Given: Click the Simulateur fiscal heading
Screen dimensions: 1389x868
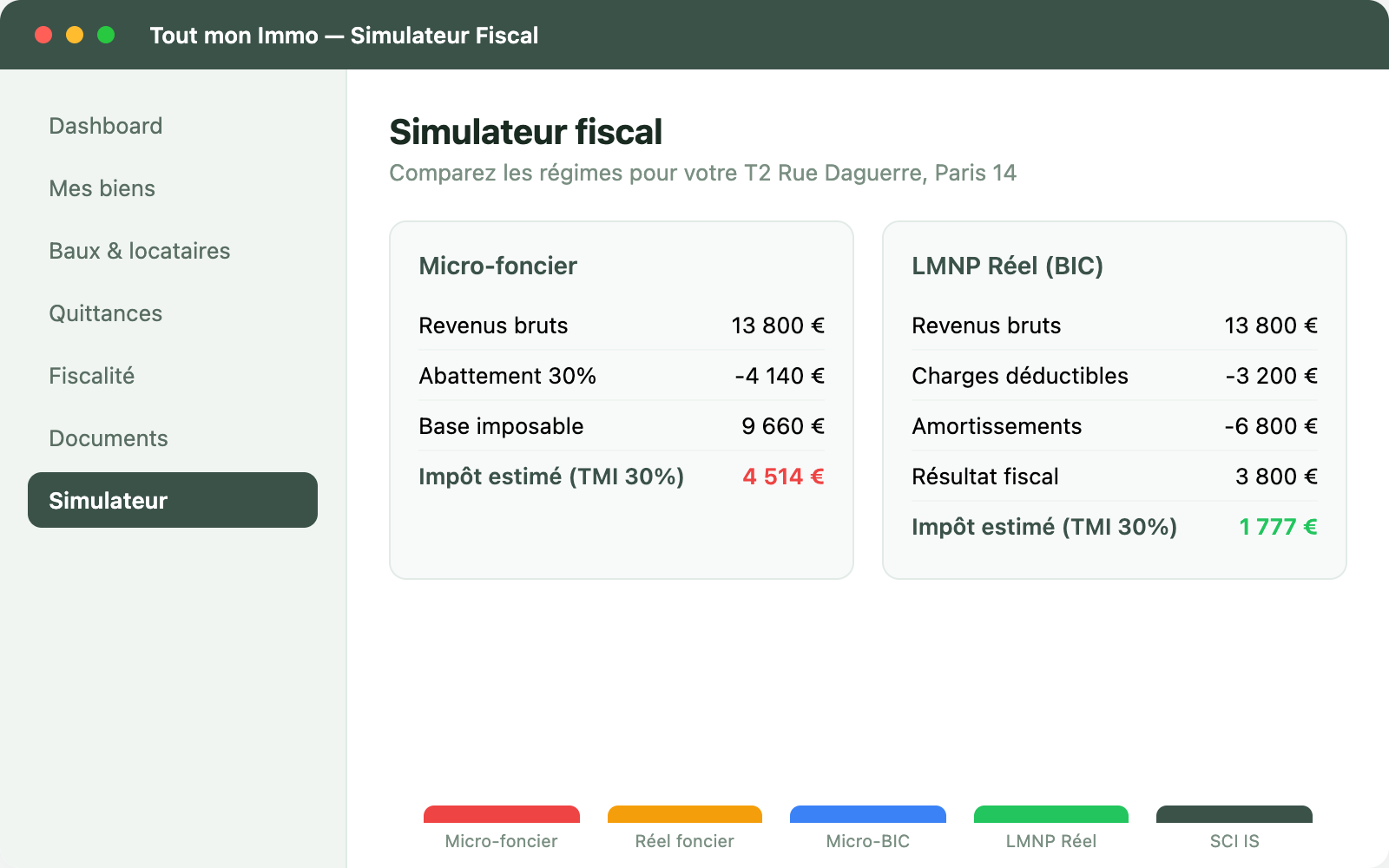Looking at the screenshot, I should pos(526,132).
